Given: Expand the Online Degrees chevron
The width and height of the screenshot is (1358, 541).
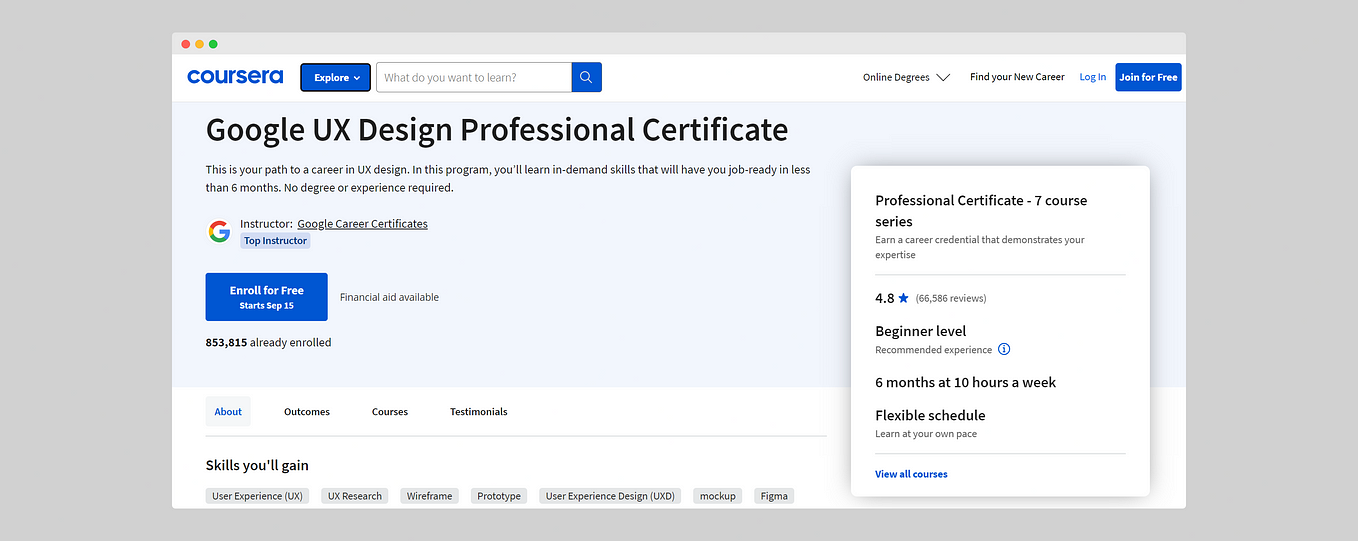Looking at the screenshot, I should click(x=942, y=78).
